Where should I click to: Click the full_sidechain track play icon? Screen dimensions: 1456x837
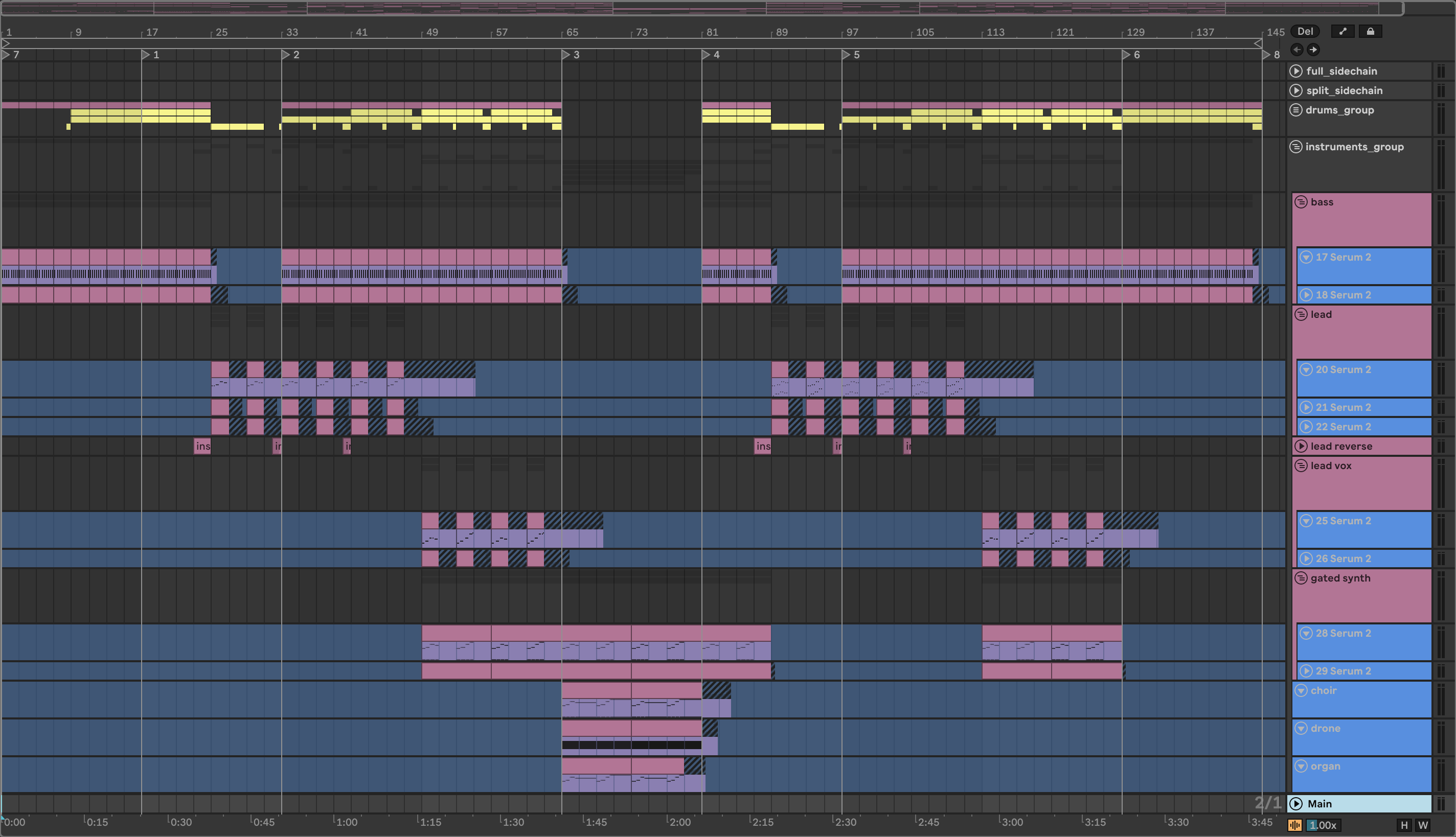coord(1296,72)
